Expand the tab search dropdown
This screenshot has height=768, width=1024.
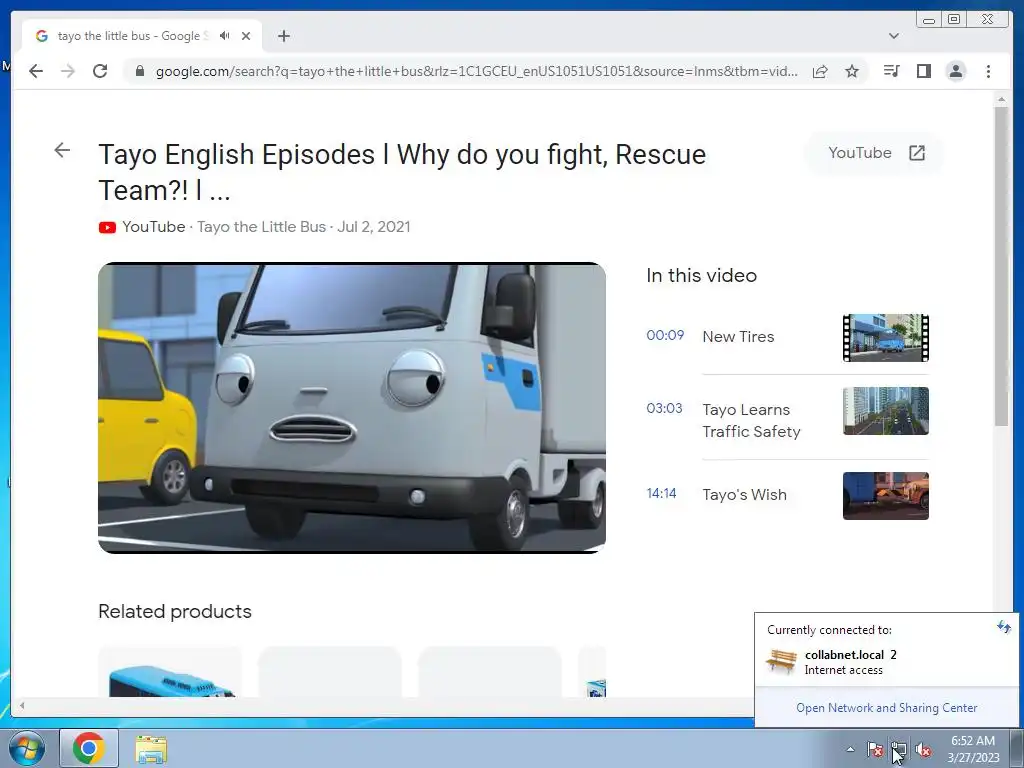pos(893,36)
